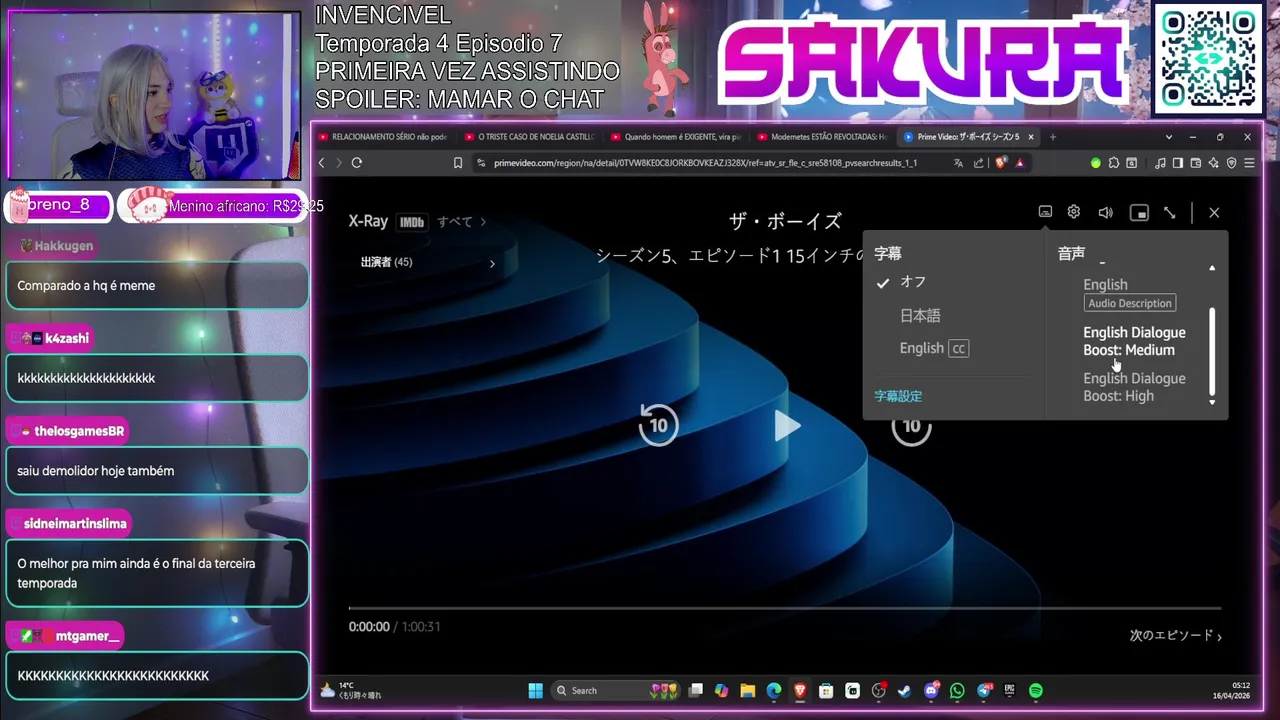This screenshot has width=1280, height=720.
Task: Open the subtitles and audio menu icon
Action: pyautogui.click(x=1045, y=212)
